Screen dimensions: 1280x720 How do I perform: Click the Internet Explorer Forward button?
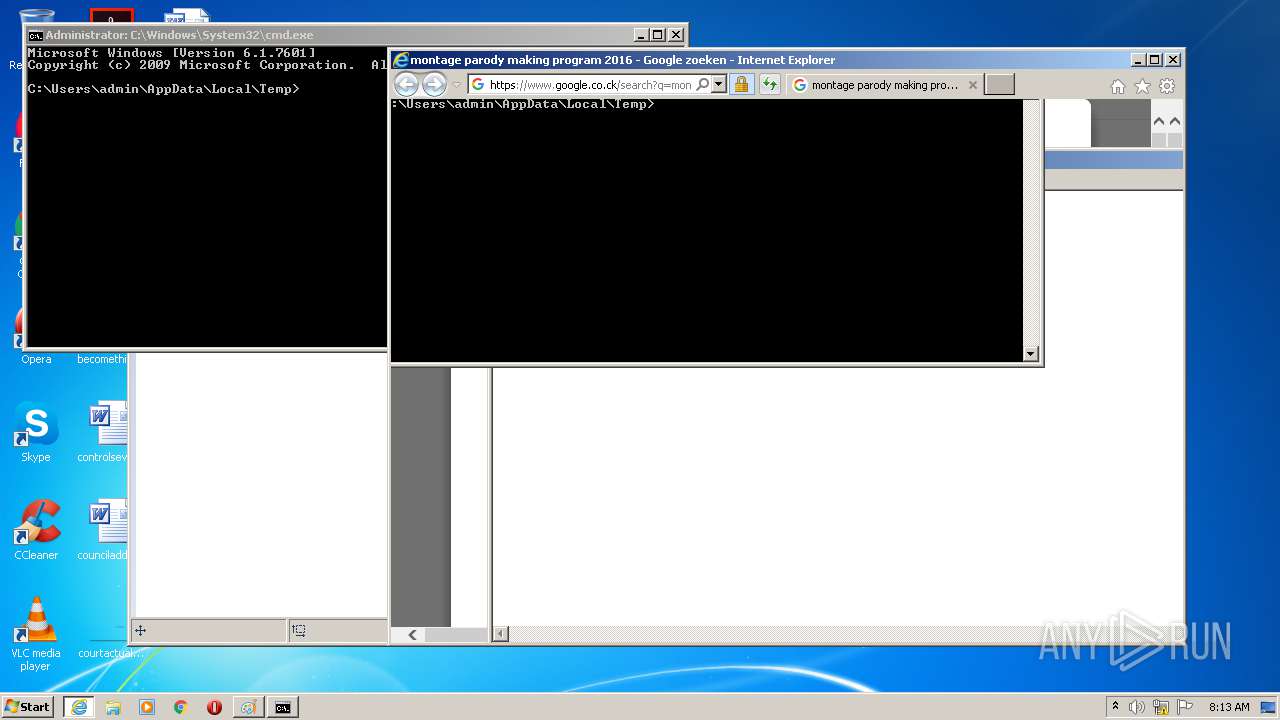pos(434,85)
